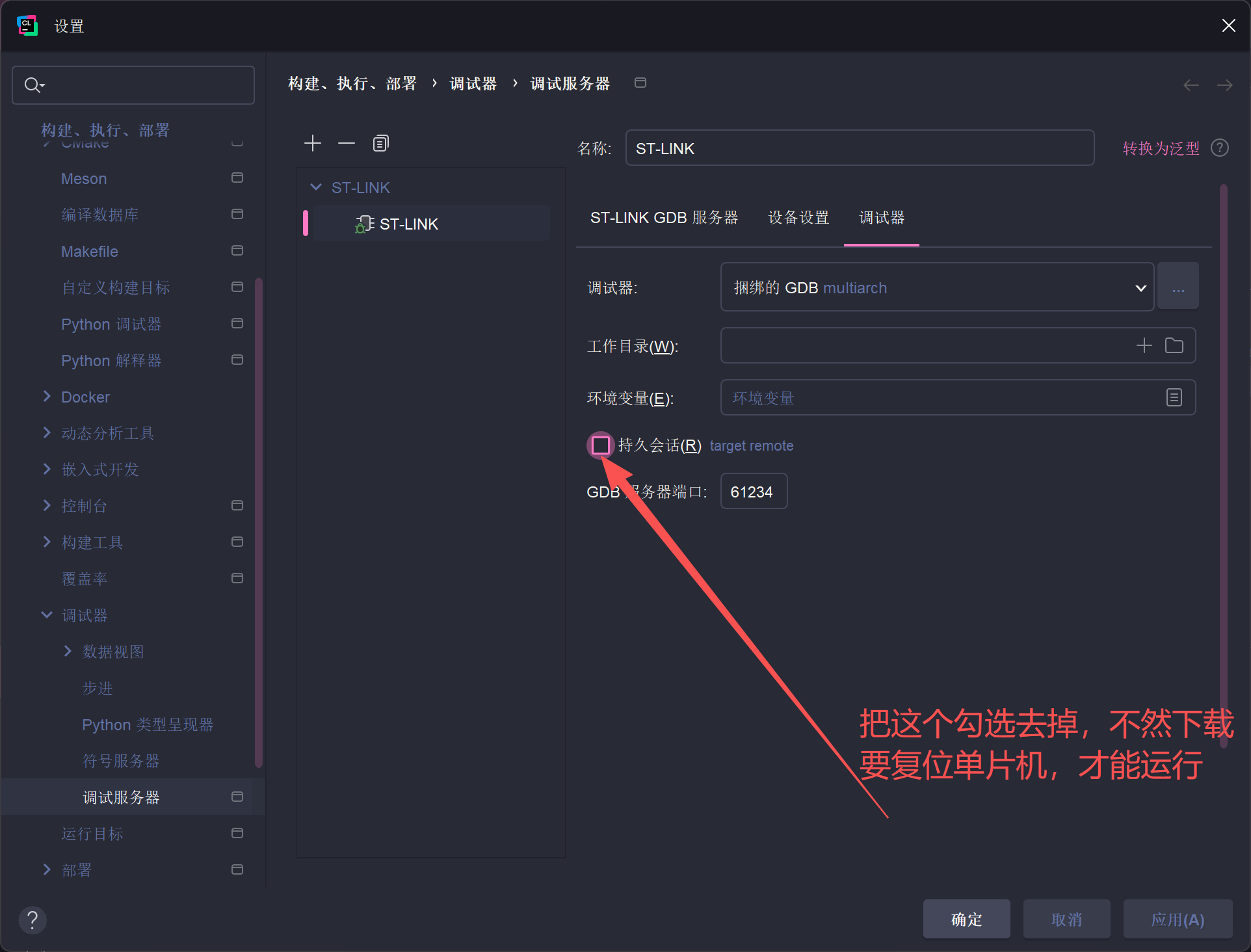
Task: Collapse the ST-LINK group in server list
Action: pos(316,187)
